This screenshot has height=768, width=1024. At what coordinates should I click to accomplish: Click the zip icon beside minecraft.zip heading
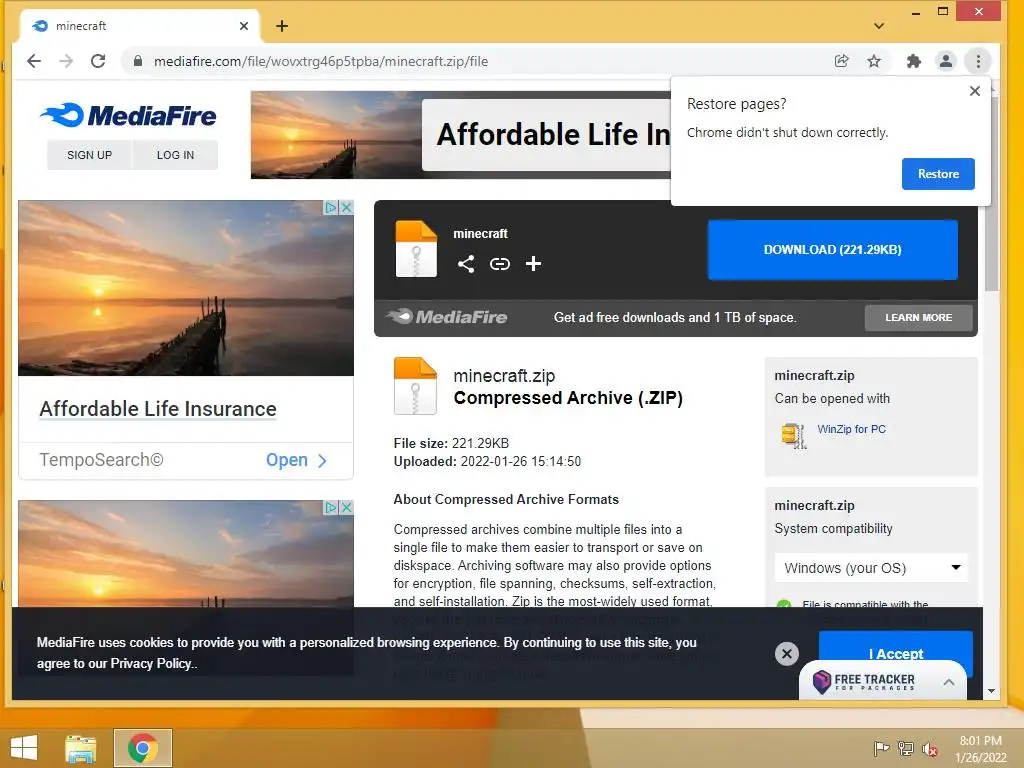(415, 386)
